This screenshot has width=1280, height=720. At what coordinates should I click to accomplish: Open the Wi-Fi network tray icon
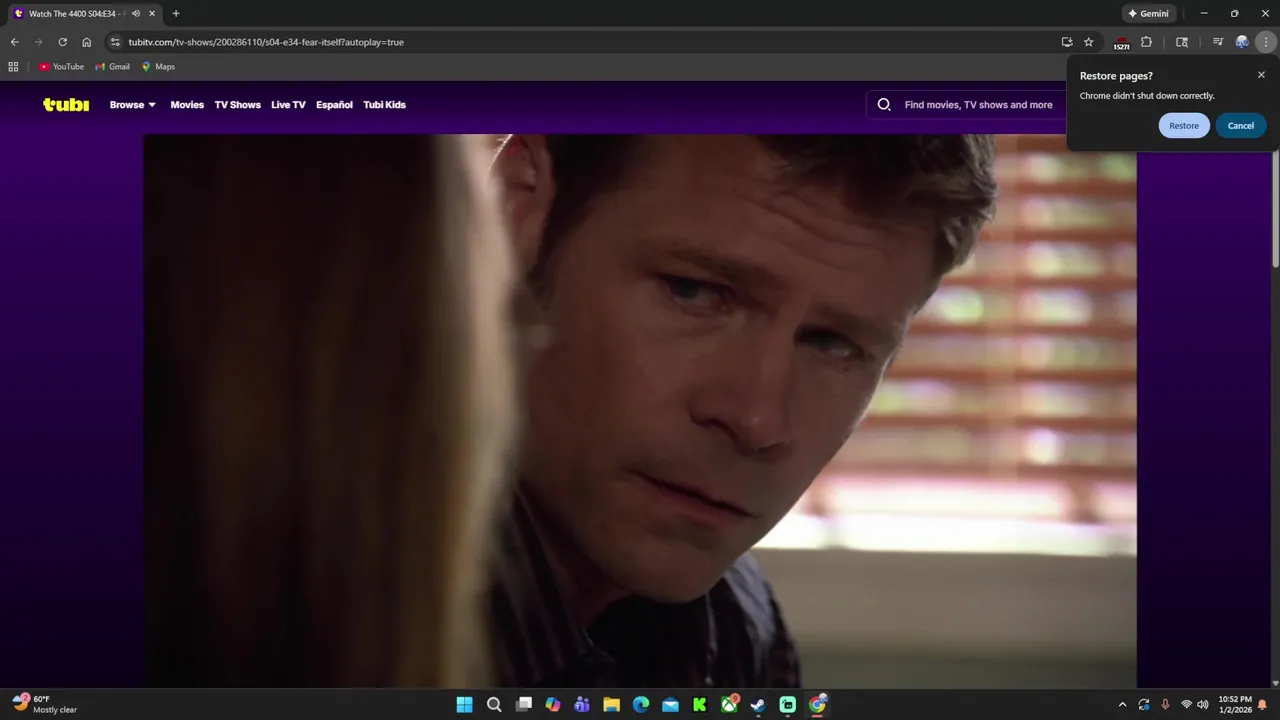pyautogui.click(x=1187, y=705)
